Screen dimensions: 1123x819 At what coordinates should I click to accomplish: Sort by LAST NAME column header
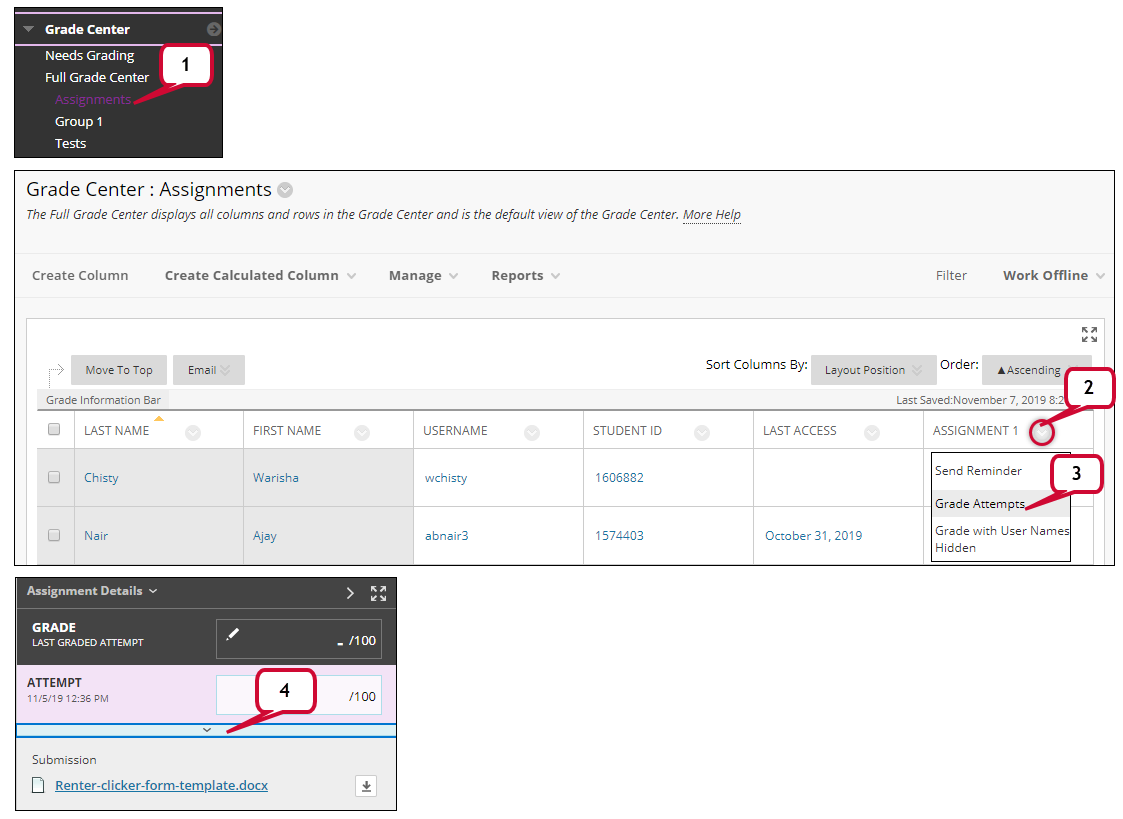pyautogui.click(x=117, y=431)
